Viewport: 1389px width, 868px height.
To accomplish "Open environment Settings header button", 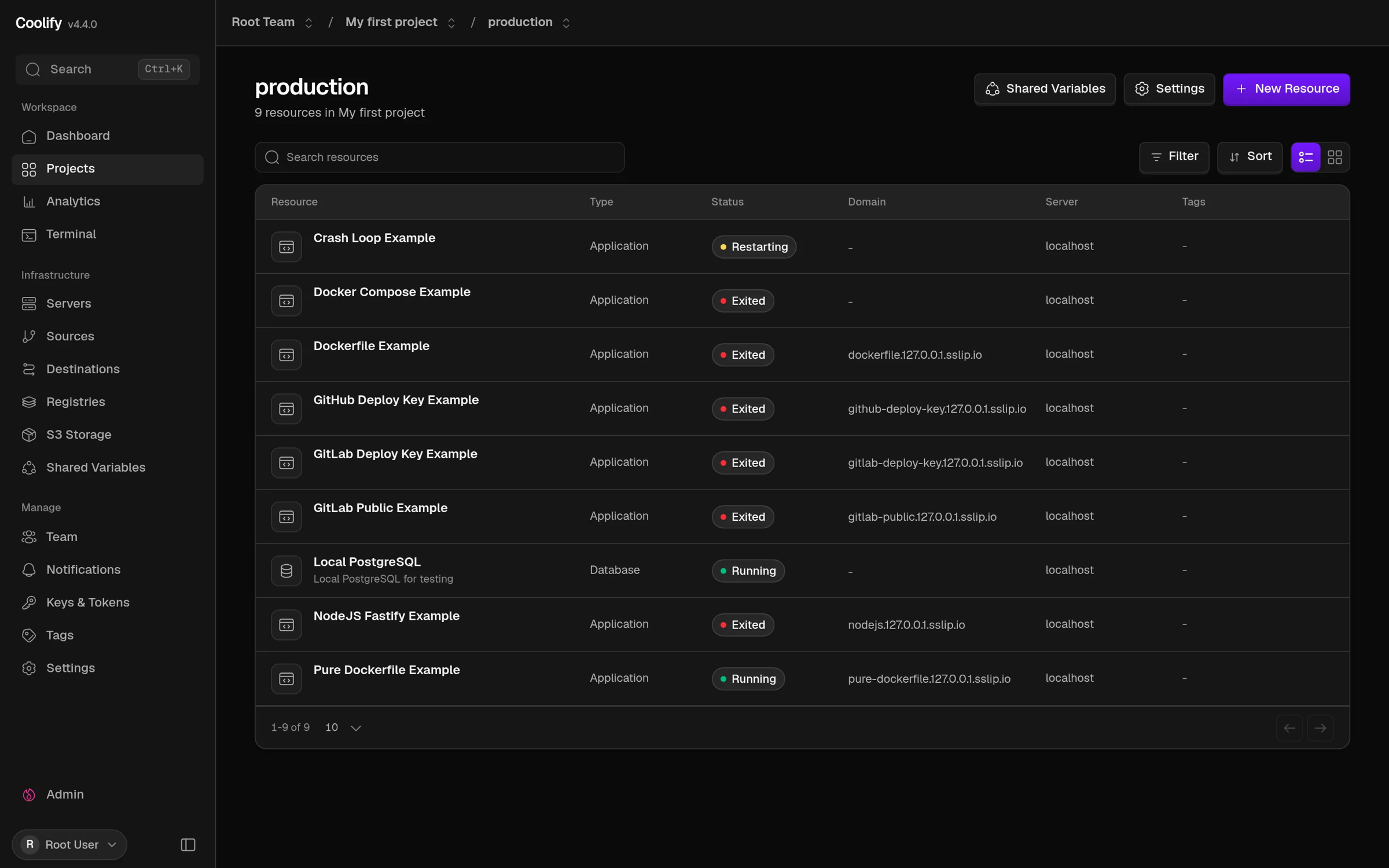I will pos(1169,89).
